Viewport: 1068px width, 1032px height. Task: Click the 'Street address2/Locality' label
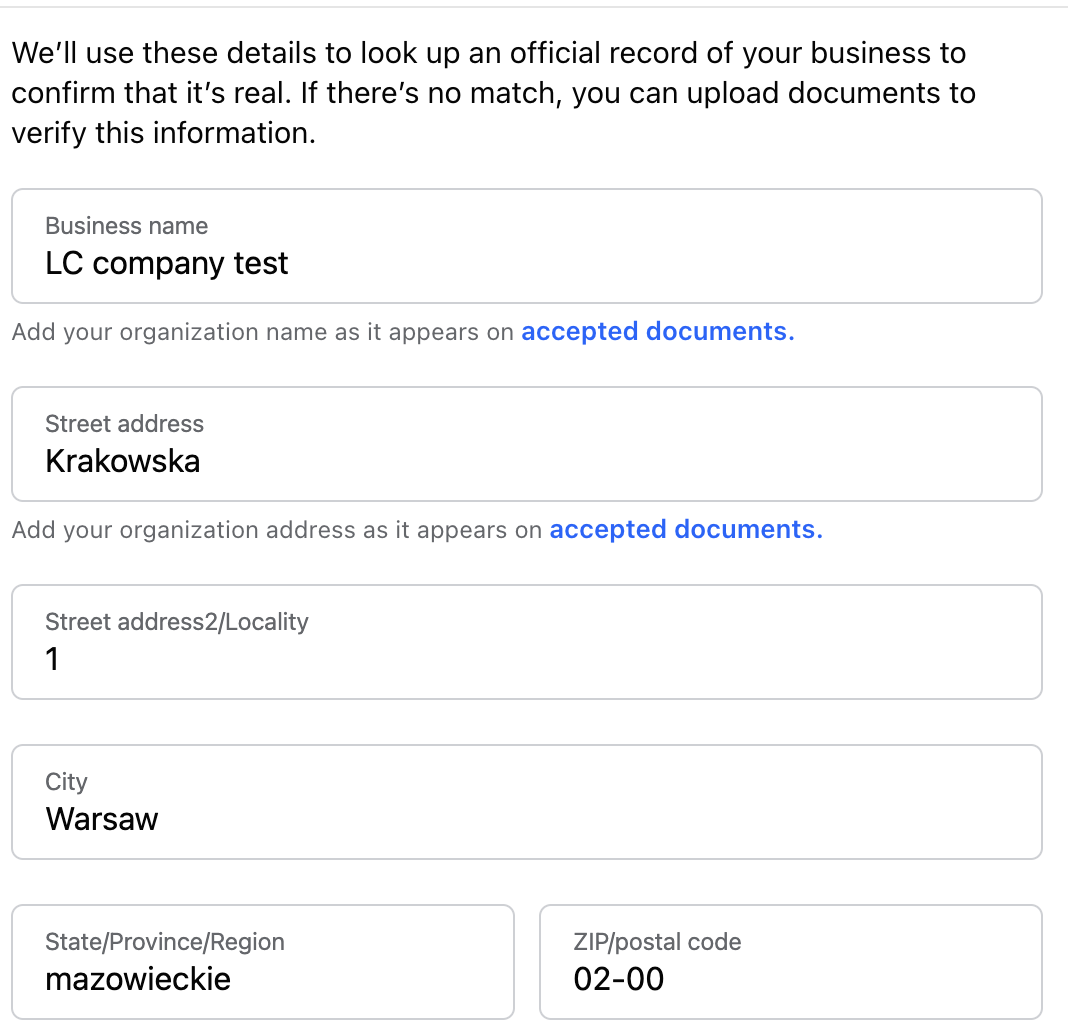pyautogui.click(x=177, y=622)
